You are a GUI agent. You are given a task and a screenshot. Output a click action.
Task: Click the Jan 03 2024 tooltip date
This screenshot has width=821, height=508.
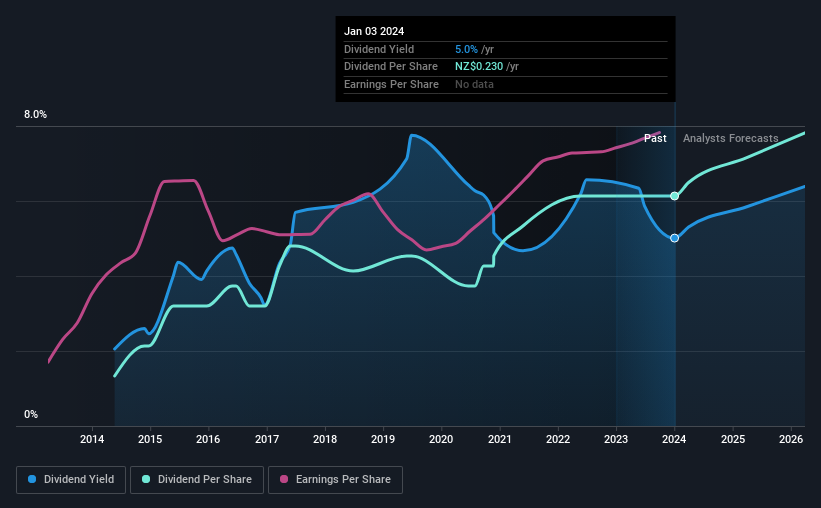pyautogui.click(x=374, y=31)
